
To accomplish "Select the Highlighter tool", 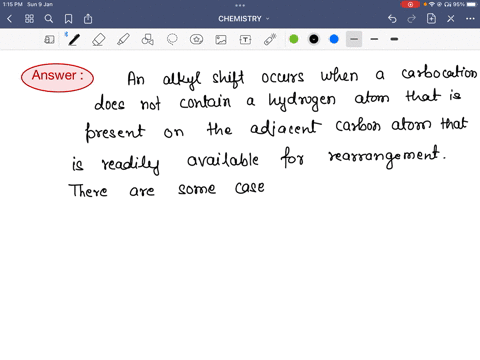I will point(123,39).
